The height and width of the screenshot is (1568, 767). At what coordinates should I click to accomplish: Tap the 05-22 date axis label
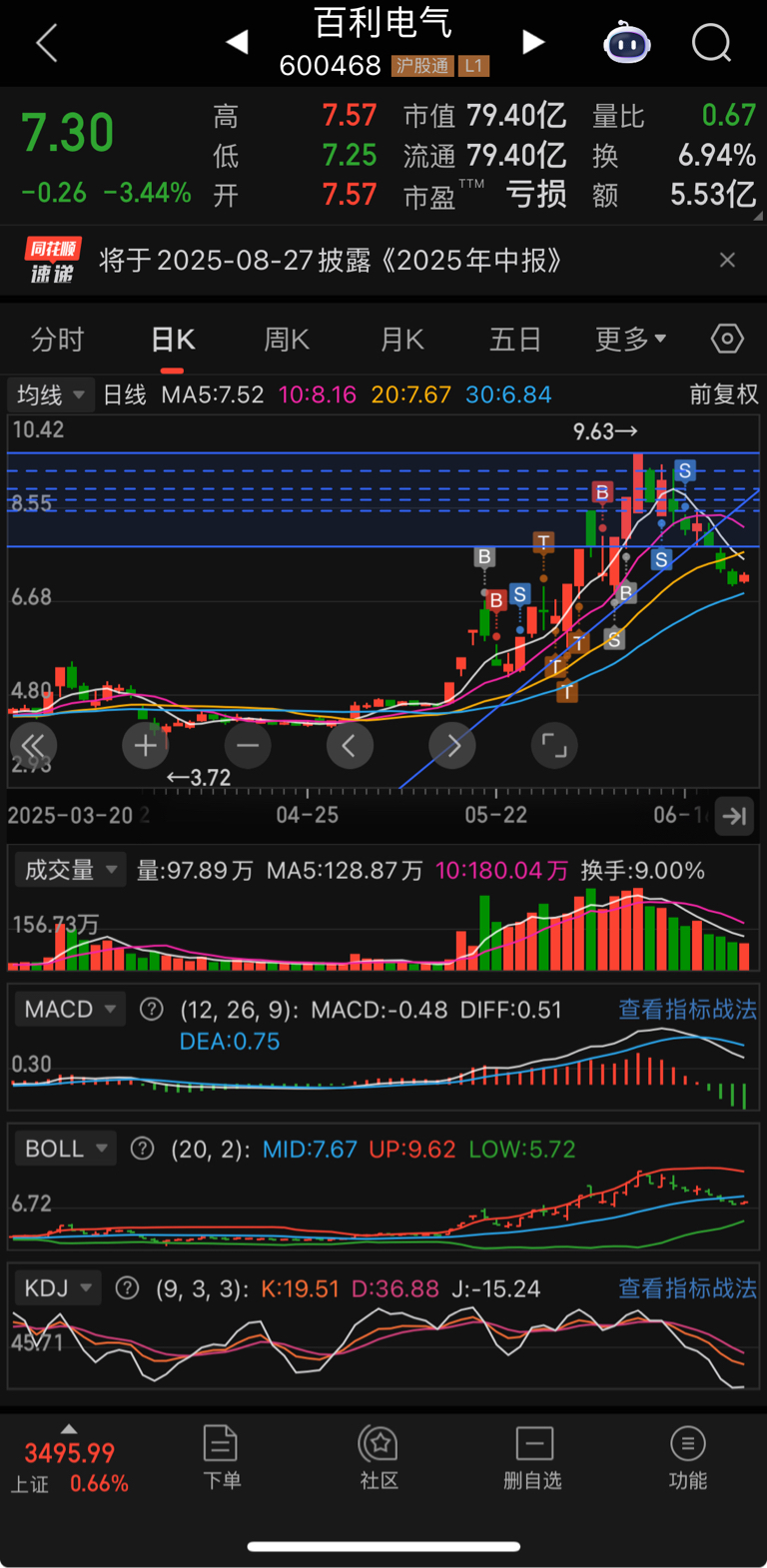pos(495,815)
